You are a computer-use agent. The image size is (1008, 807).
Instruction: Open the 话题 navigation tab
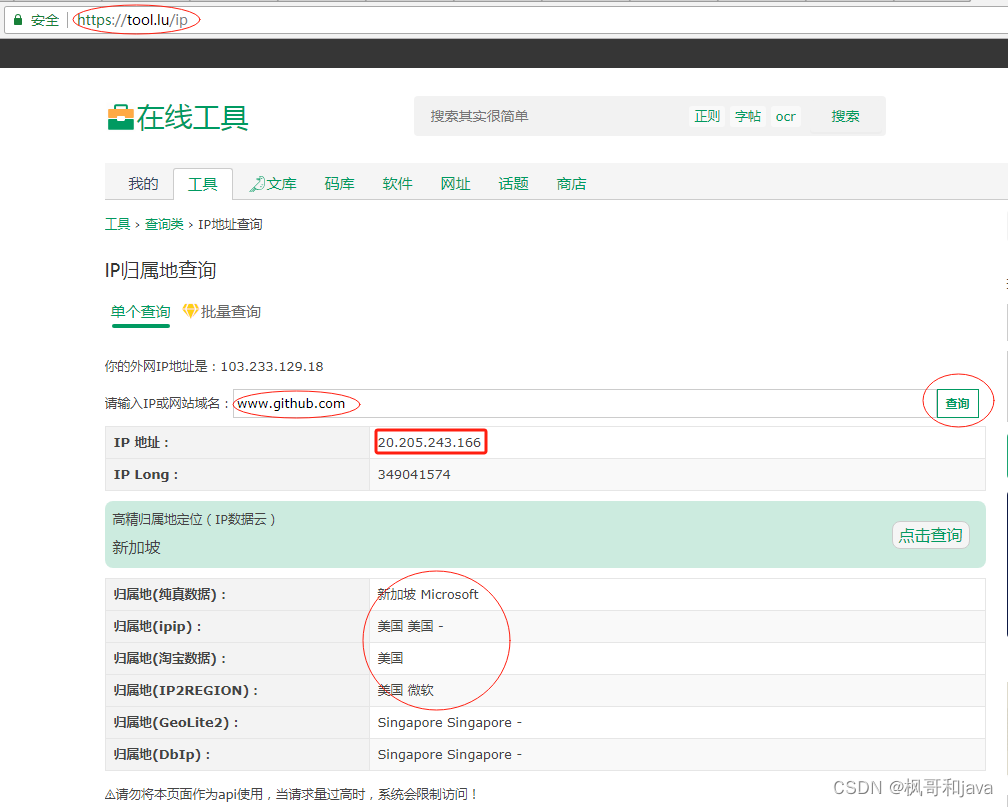coord(513,184)
